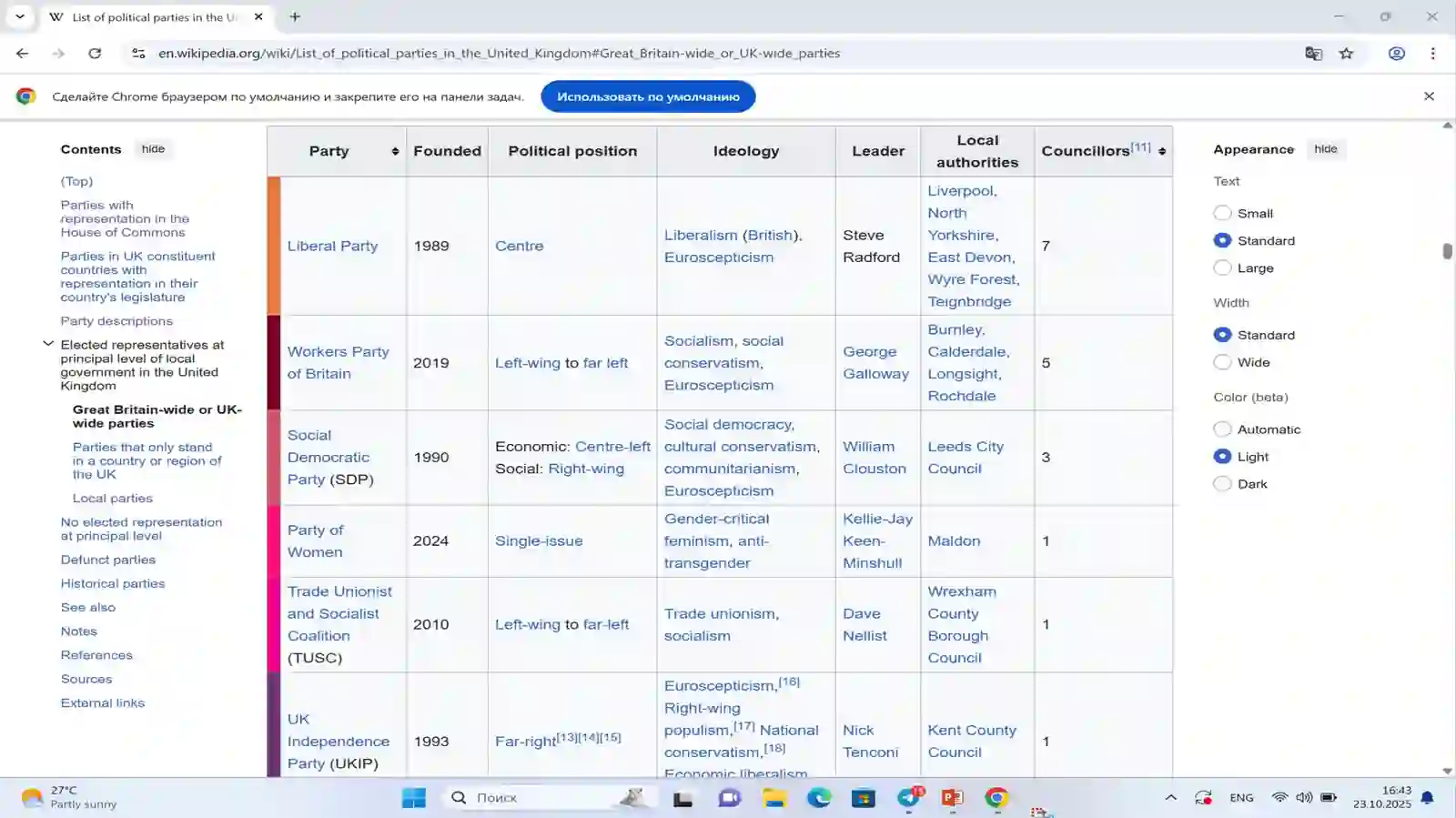Select Standard text size
This screenshot has width=1456, height=818.
click(x=1222, y=240)
